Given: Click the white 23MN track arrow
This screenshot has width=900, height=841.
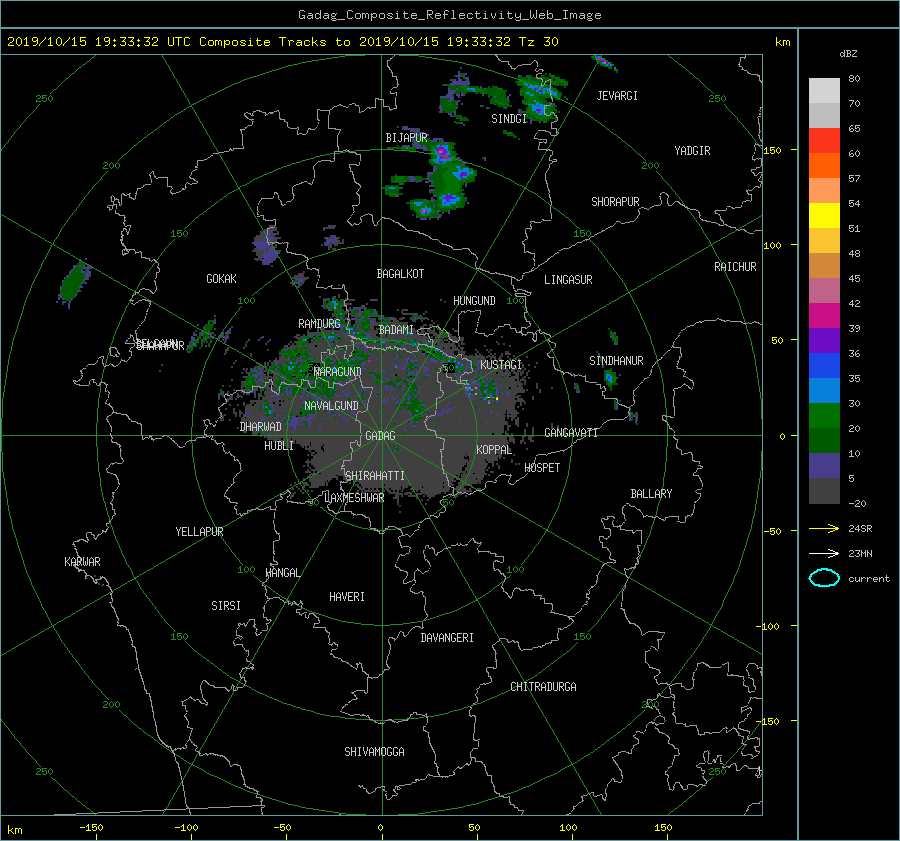Looking at the screenshot, I should pos(824,553).
